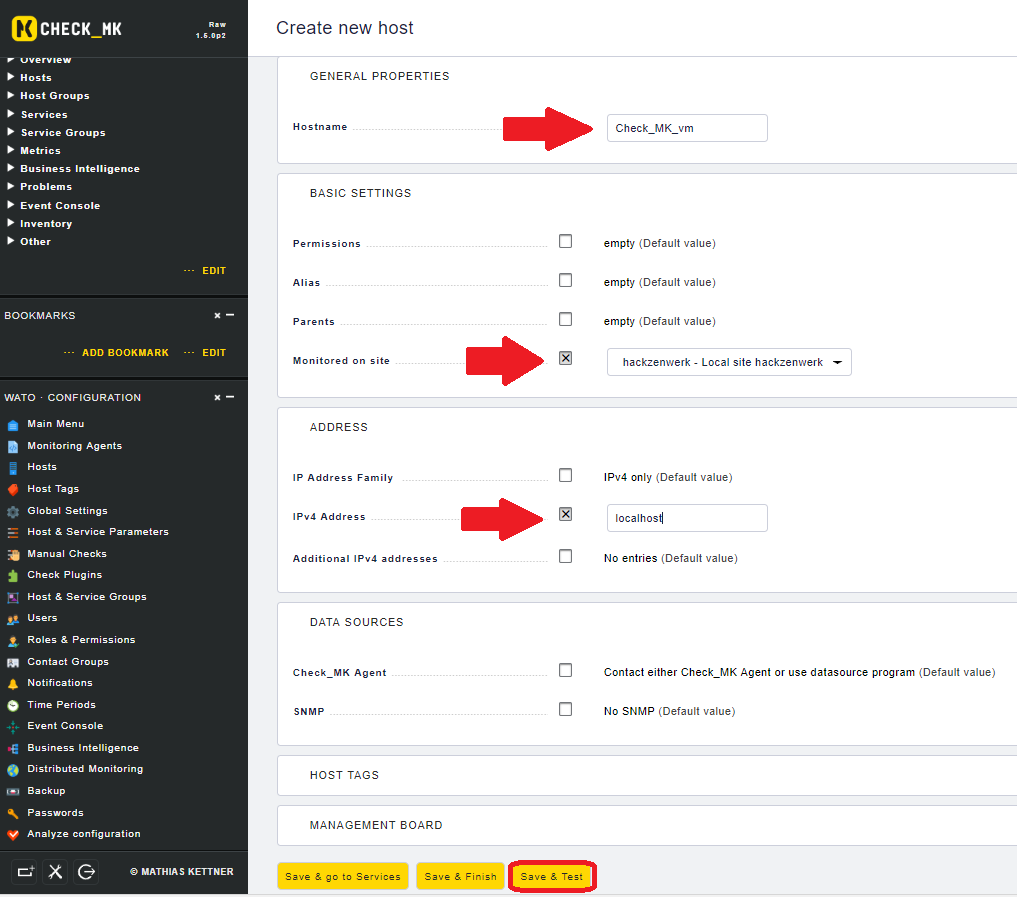Enable the Alias checkbox

(565, 281)
